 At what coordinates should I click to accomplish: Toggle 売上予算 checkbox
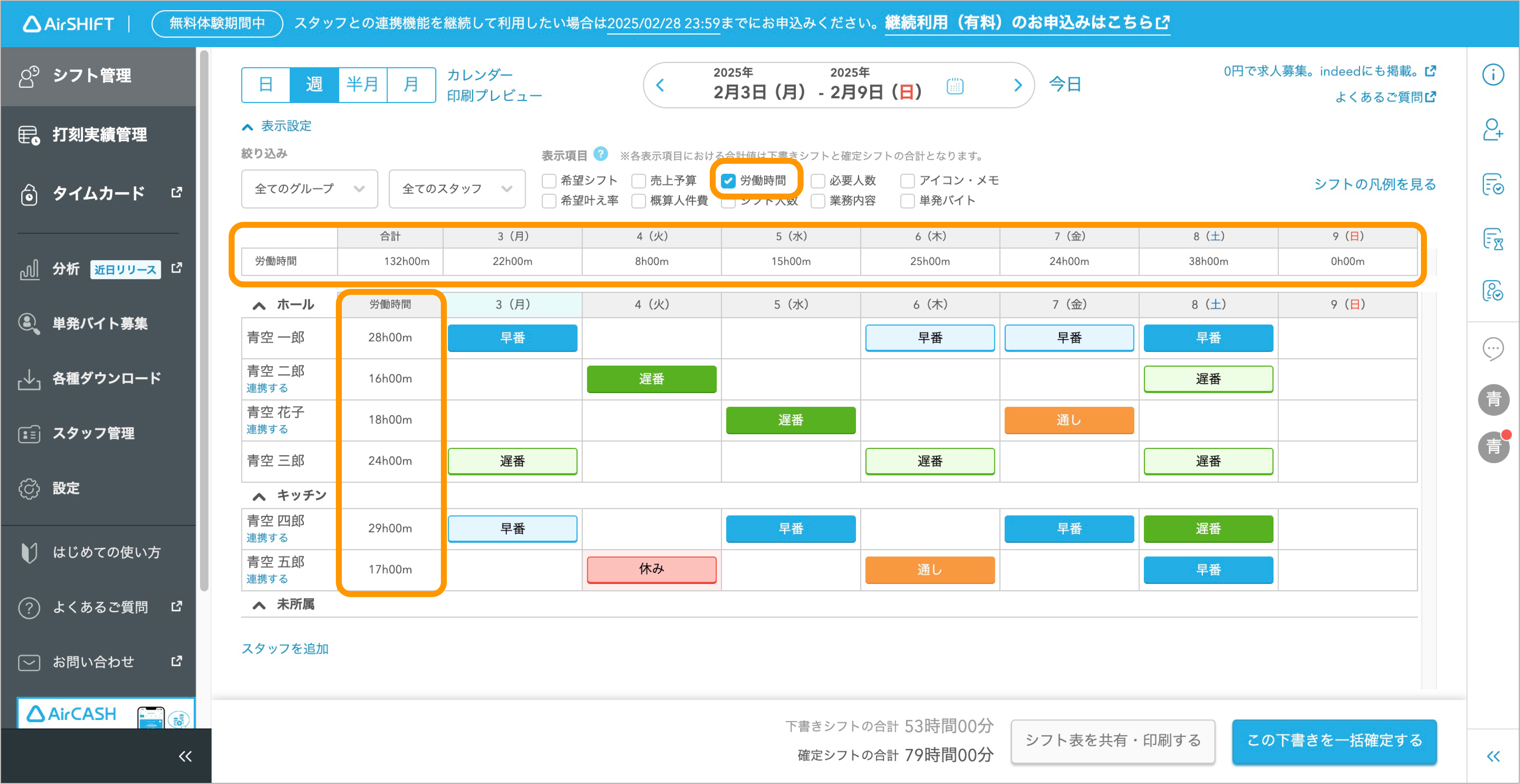[639, 181]
